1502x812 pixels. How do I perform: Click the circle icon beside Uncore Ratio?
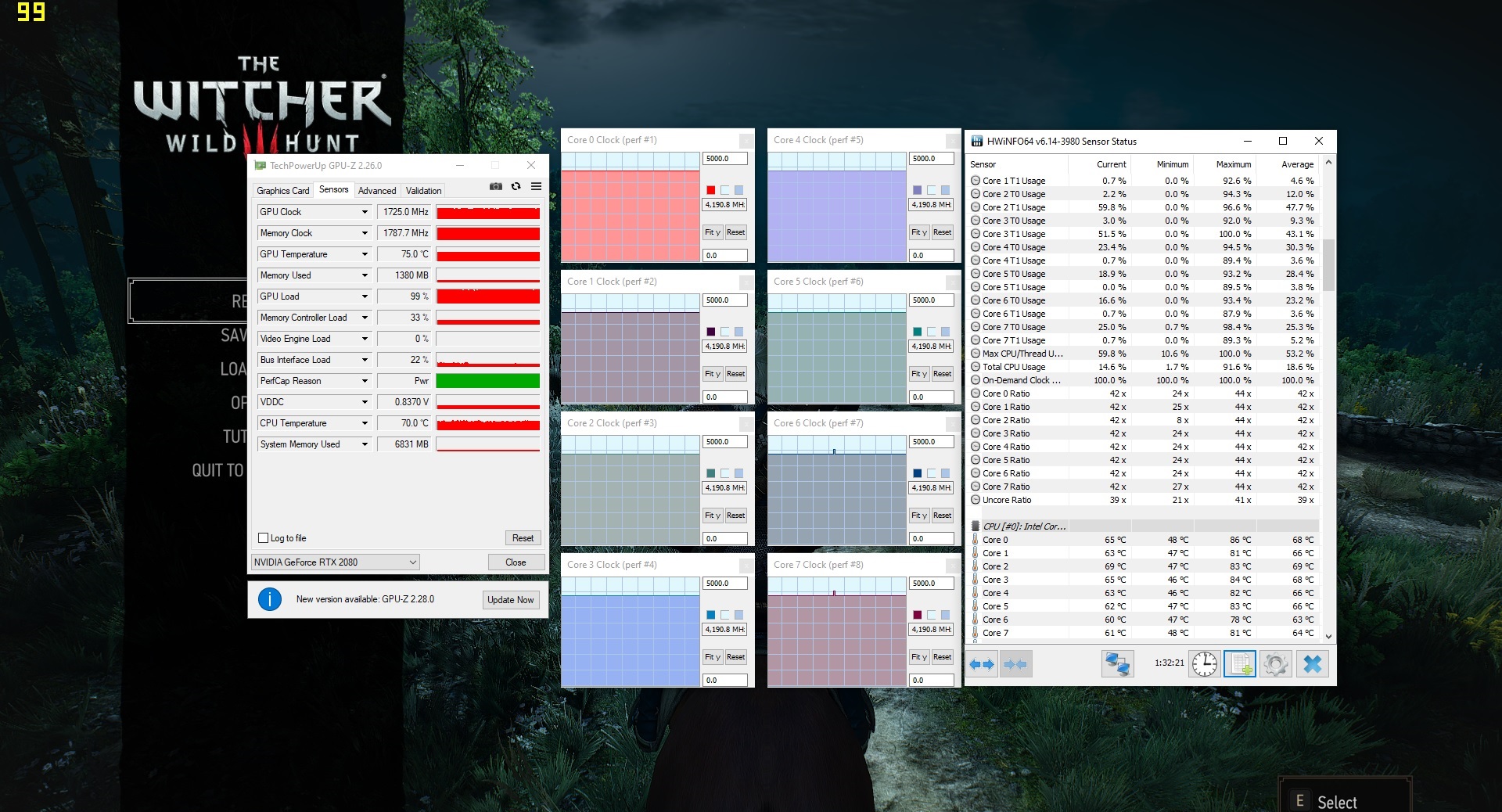coord(976,500)
